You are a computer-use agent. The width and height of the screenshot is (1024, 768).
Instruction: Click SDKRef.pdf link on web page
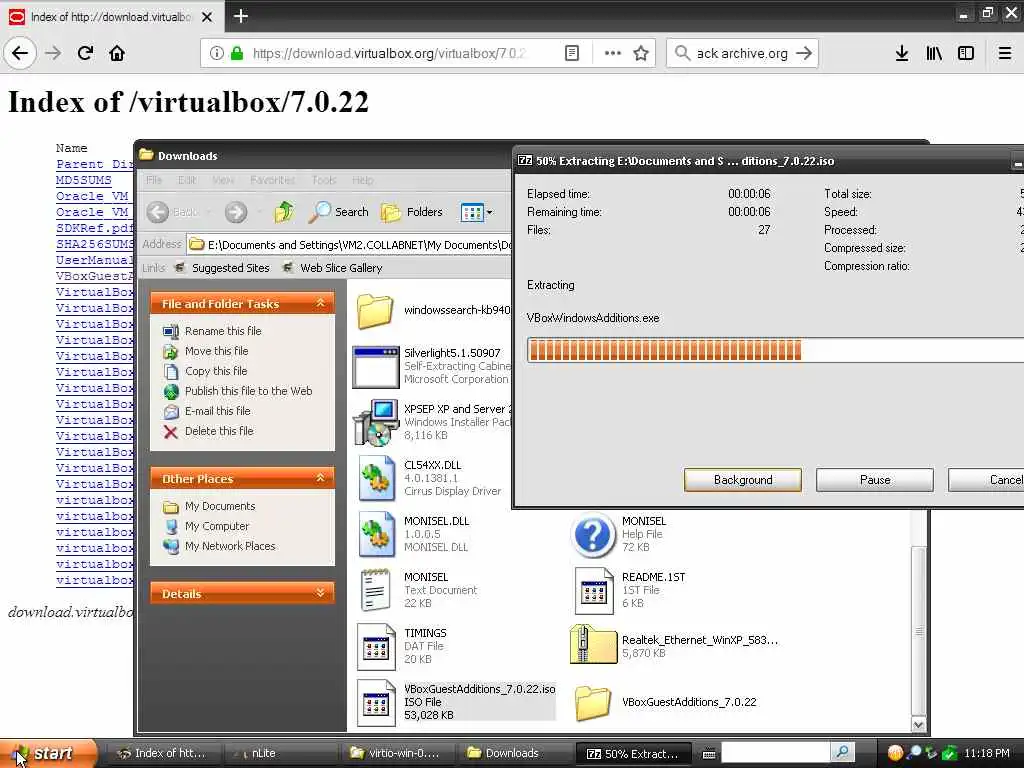tap(95, 228)
